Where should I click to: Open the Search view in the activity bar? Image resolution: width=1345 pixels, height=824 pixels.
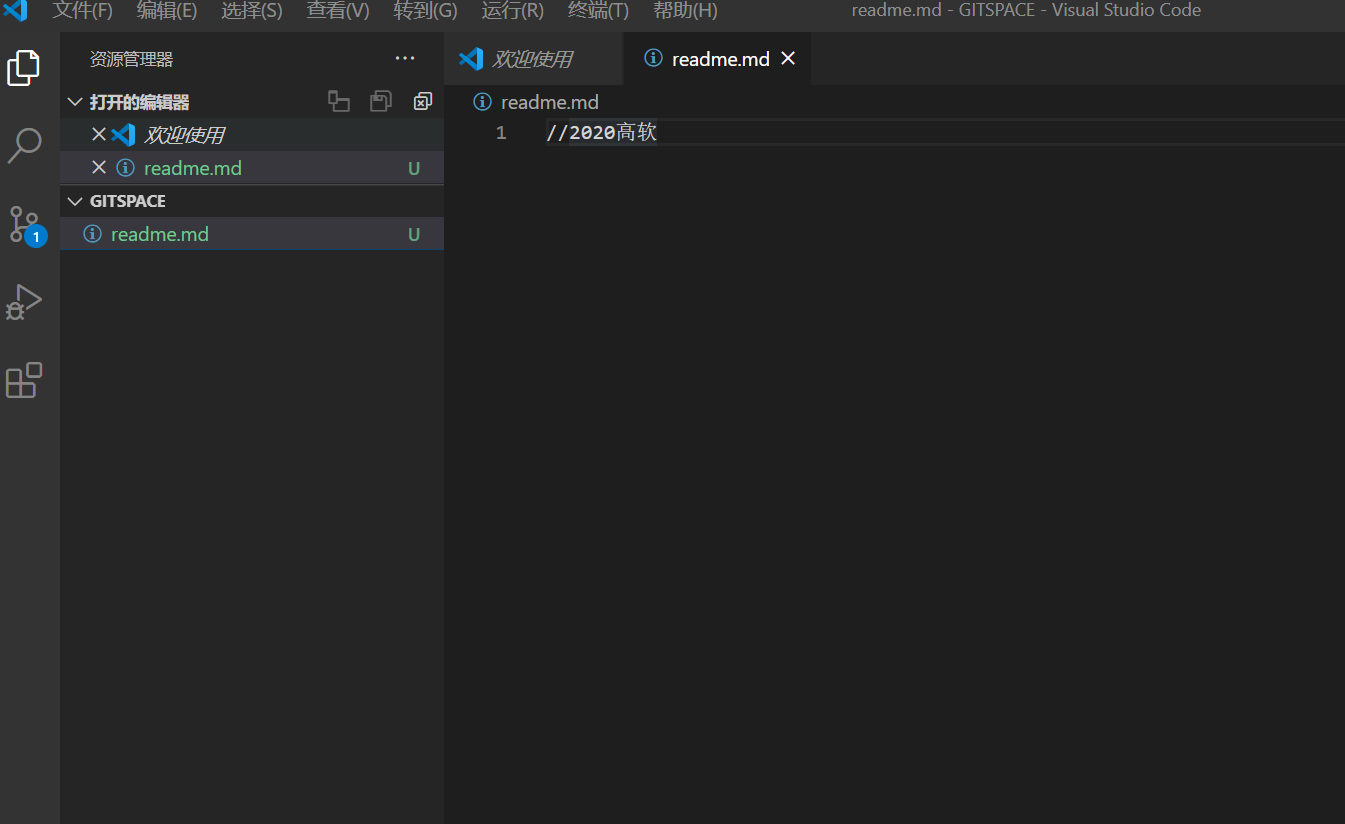pyautogui.click(x=24, y=145)
